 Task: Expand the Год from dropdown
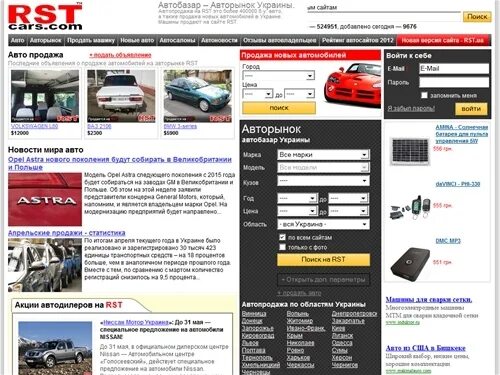[x=297, y=198]
